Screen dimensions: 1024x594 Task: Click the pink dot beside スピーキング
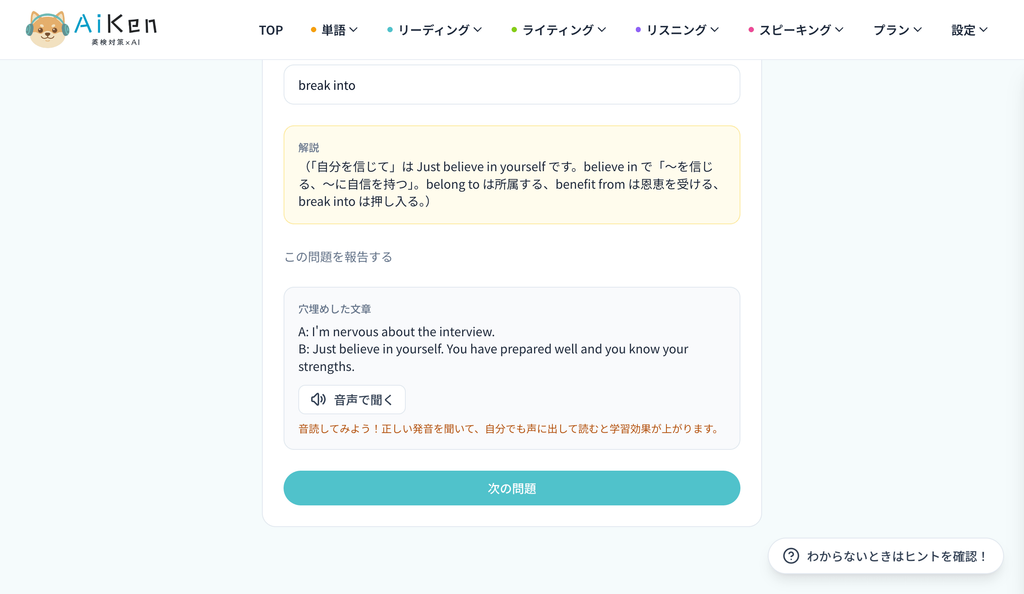(751, 30)
